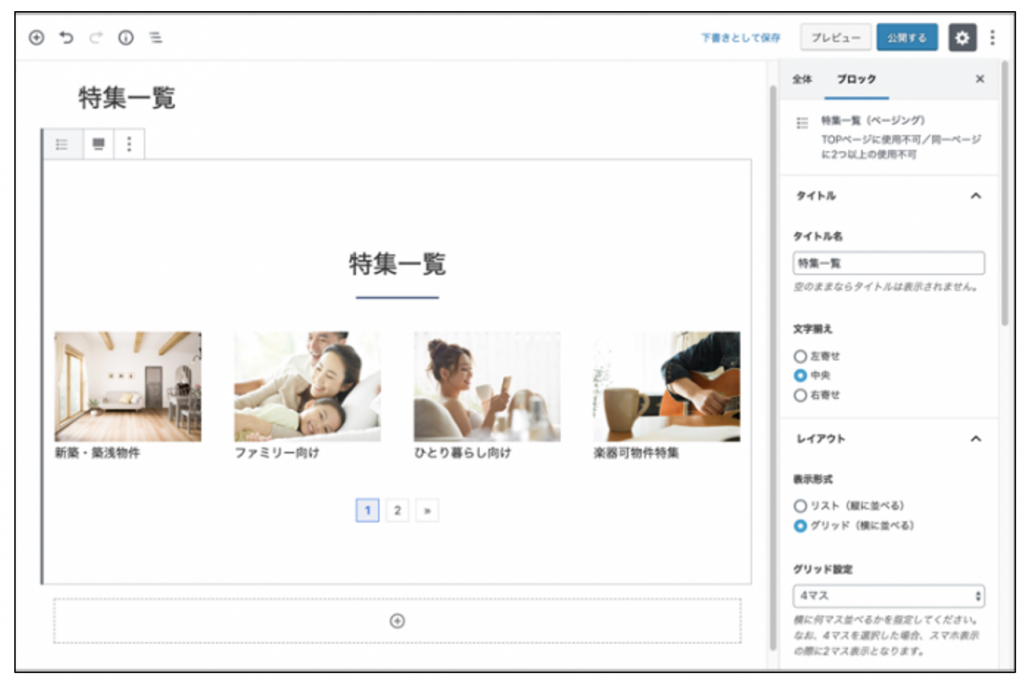The image size is (1024, 681).
Task: Click the タイトル名 text input field
Action: [x=888, y=263]
